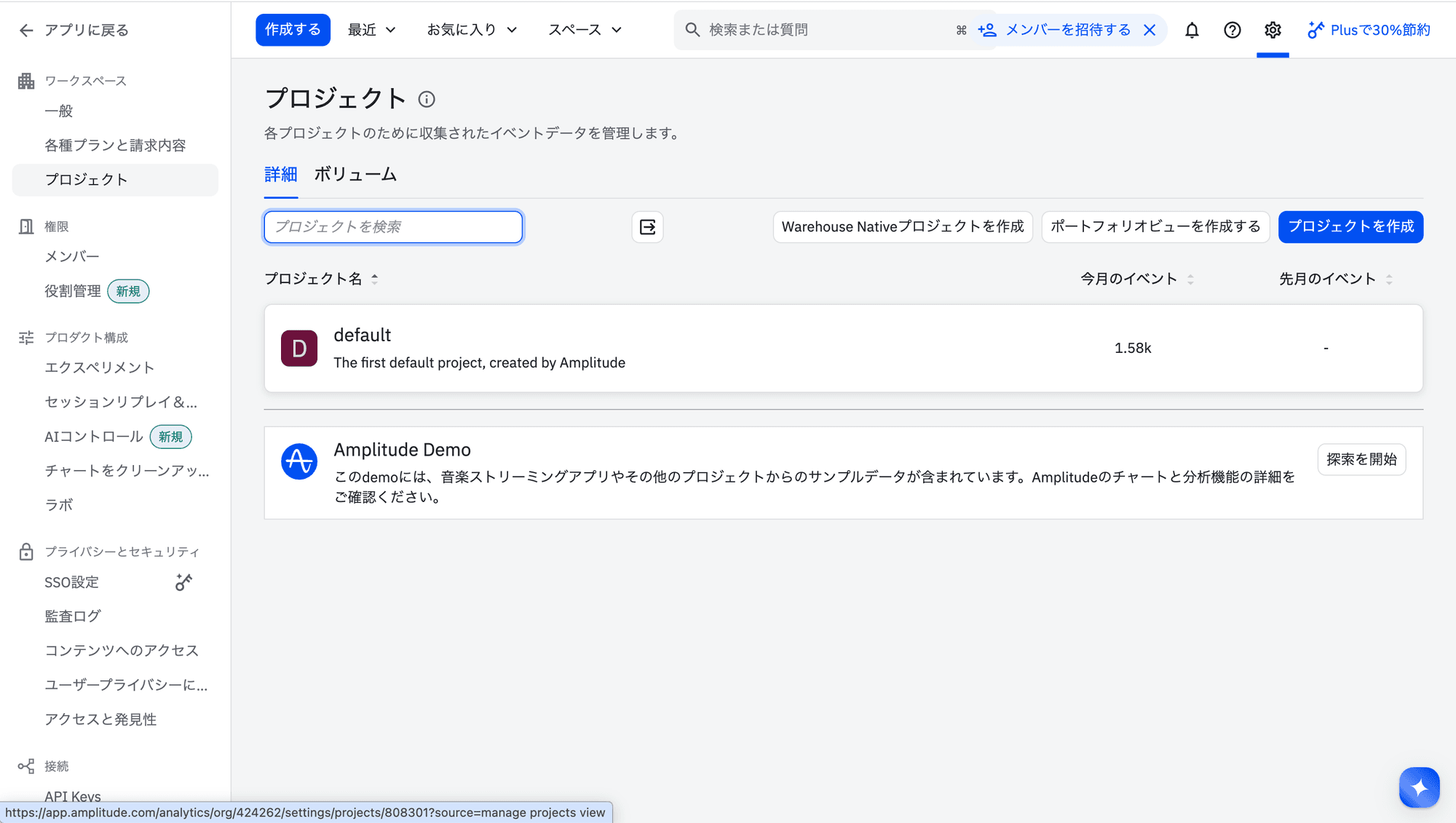This screenshot has width=1456, height=823.
Task: Click the プロジェクトを作成 button
Action: pos(1350,226)
